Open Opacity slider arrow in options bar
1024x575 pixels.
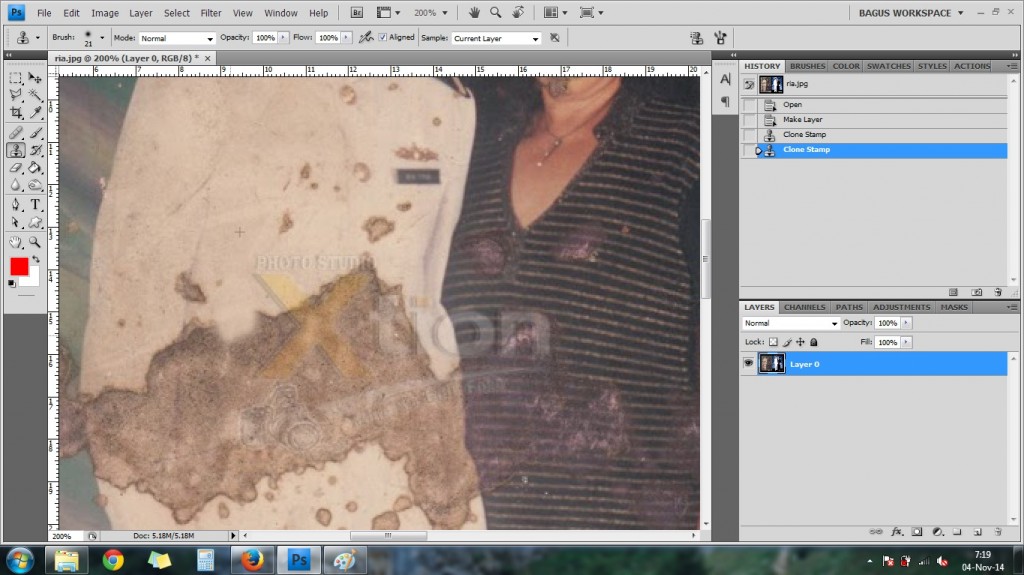pyautogui.click(x=283, y=38)
